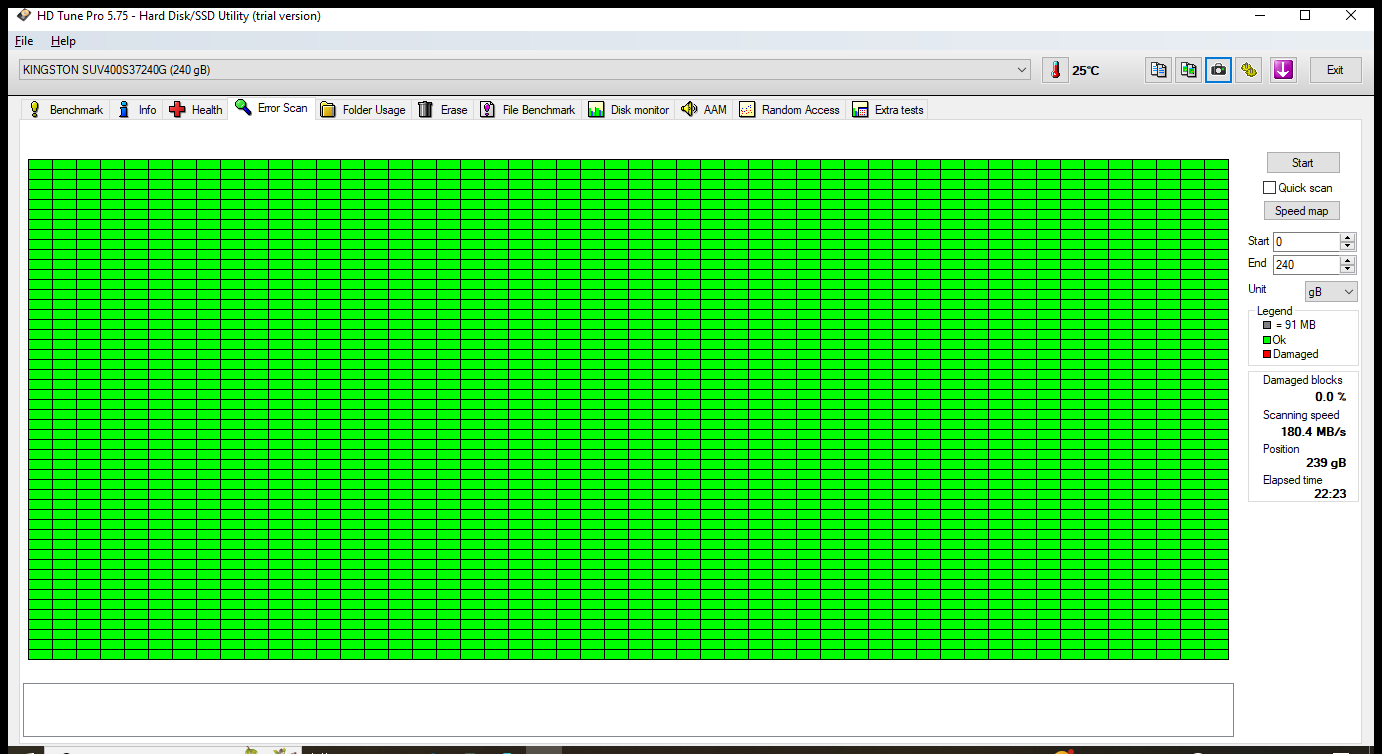Click the thermometer temperature icon
Screen dimensions: 1382x754
tap(1055, 70)
